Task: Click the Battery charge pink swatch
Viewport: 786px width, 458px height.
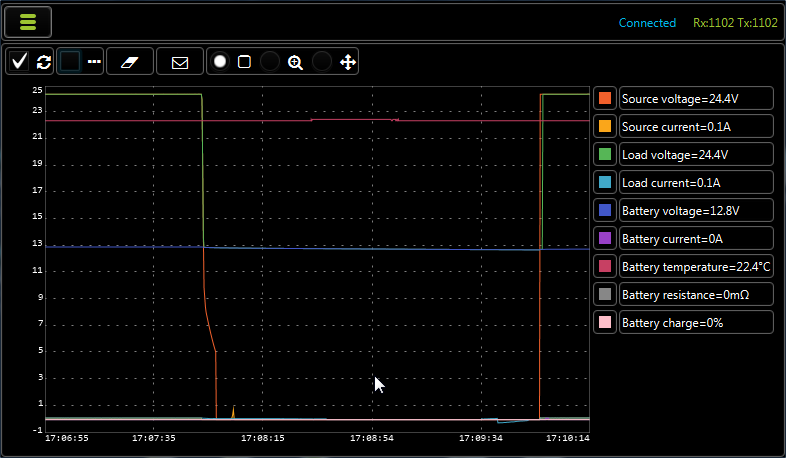Action: (x=604, y=322)
